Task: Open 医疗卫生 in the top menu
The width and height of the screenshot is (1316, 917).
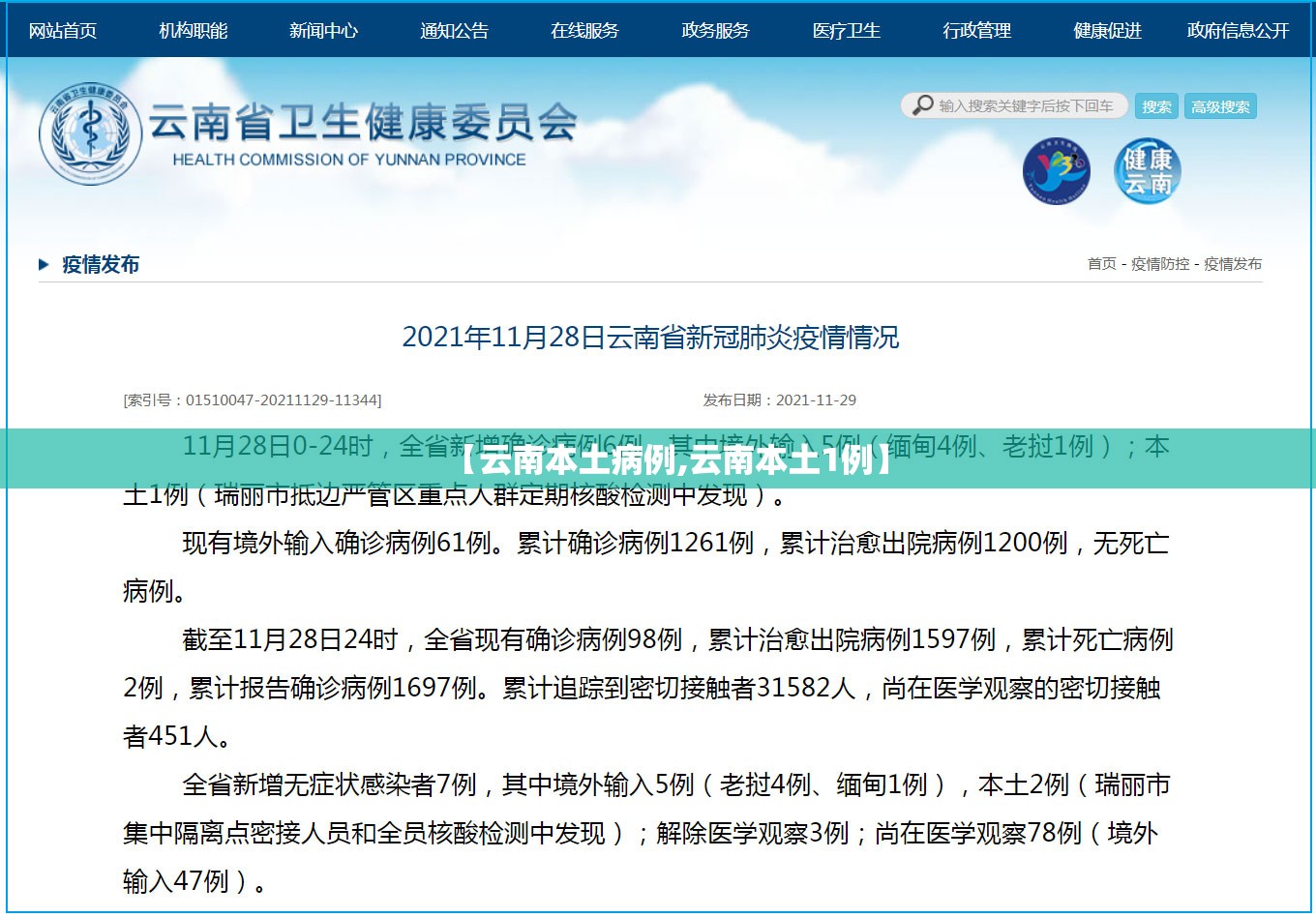Action: tap(847, 31)
